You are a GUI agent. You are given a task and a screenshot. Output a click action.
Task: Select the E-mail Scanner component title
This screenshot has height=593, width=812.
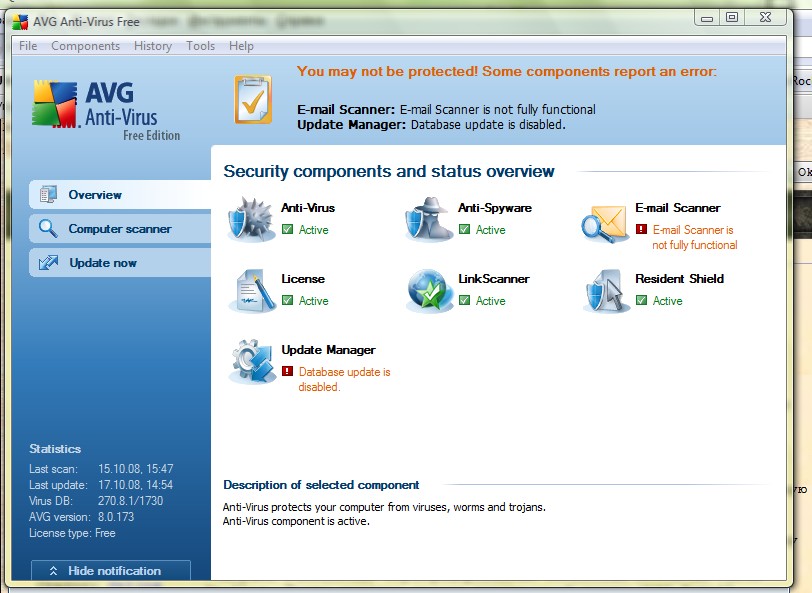tap(678, 208)
